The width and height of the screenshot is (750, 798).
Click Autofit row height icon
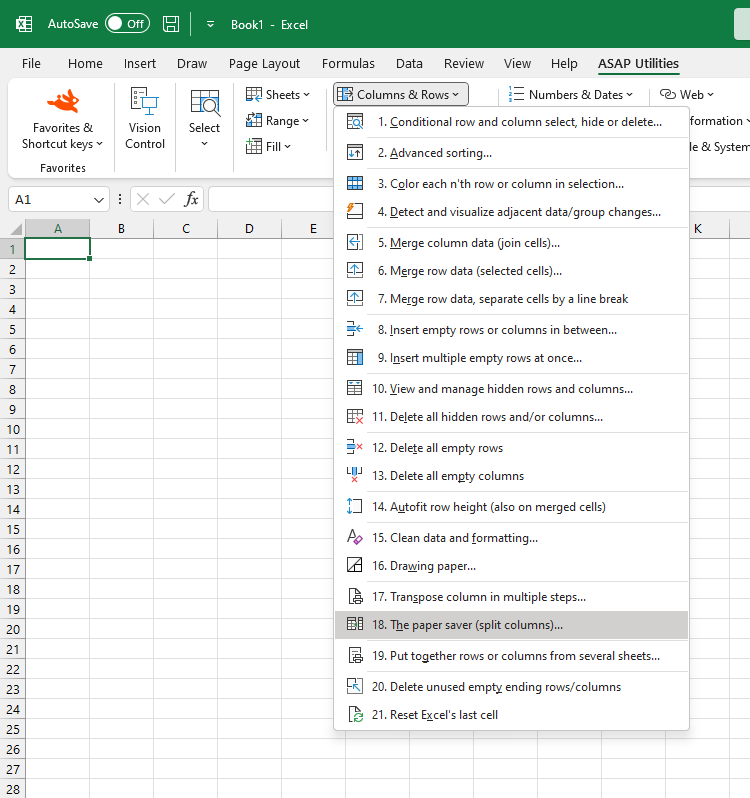(x=355, y=506)
